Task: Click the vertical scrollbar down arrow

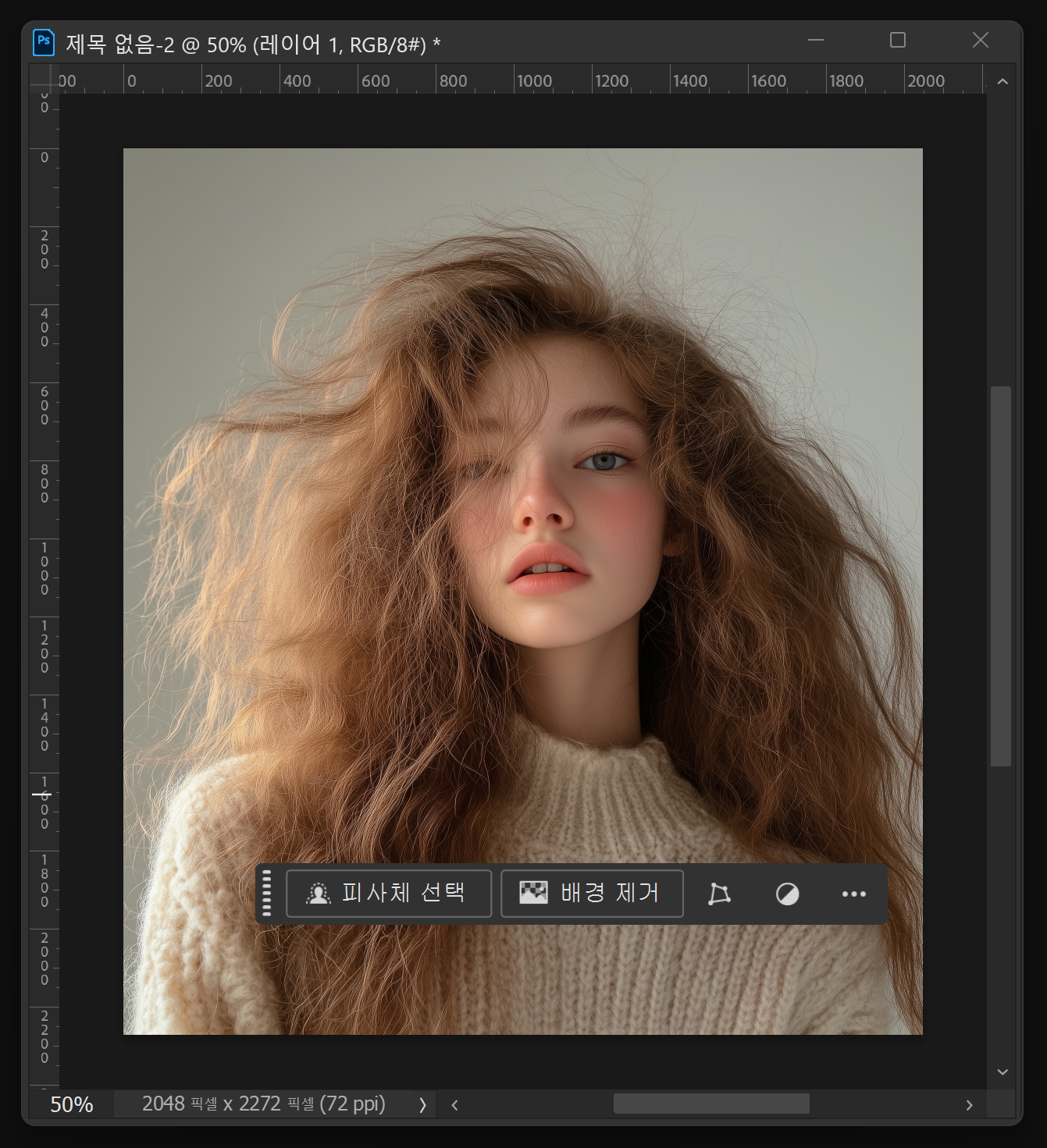Action: pos(1002,1072)
